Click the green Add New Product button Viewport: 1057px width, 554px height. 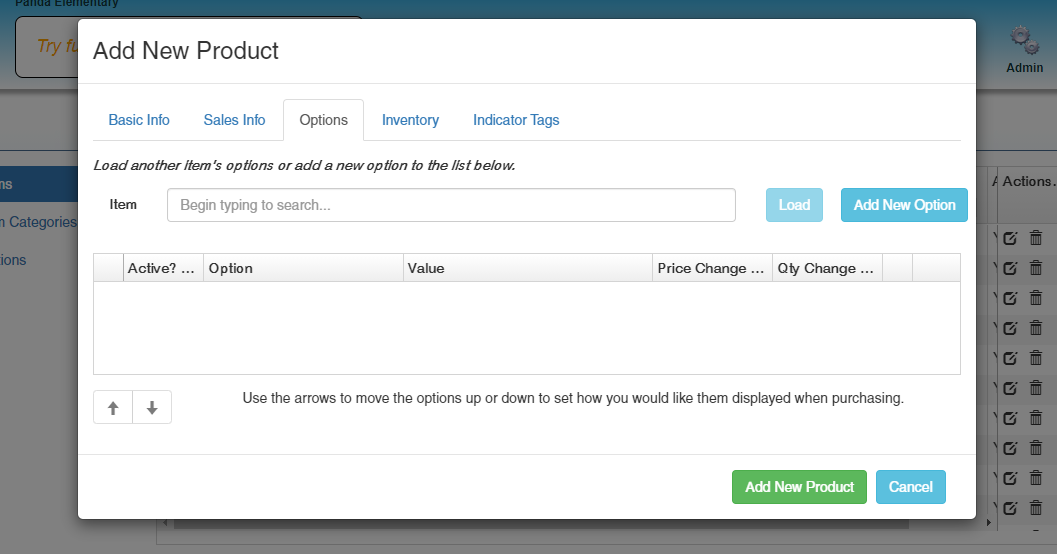(799, 487)
